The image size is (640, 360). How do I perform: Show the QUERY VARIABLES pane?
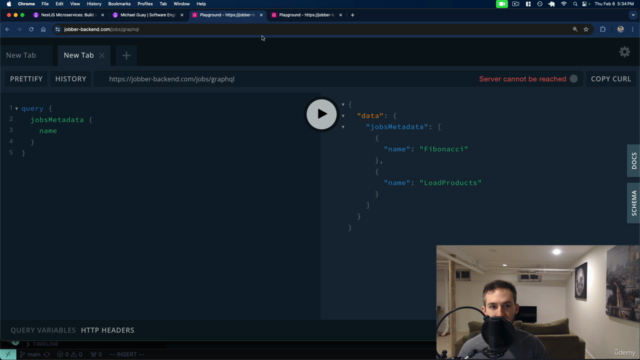click(x=43, y=330)
